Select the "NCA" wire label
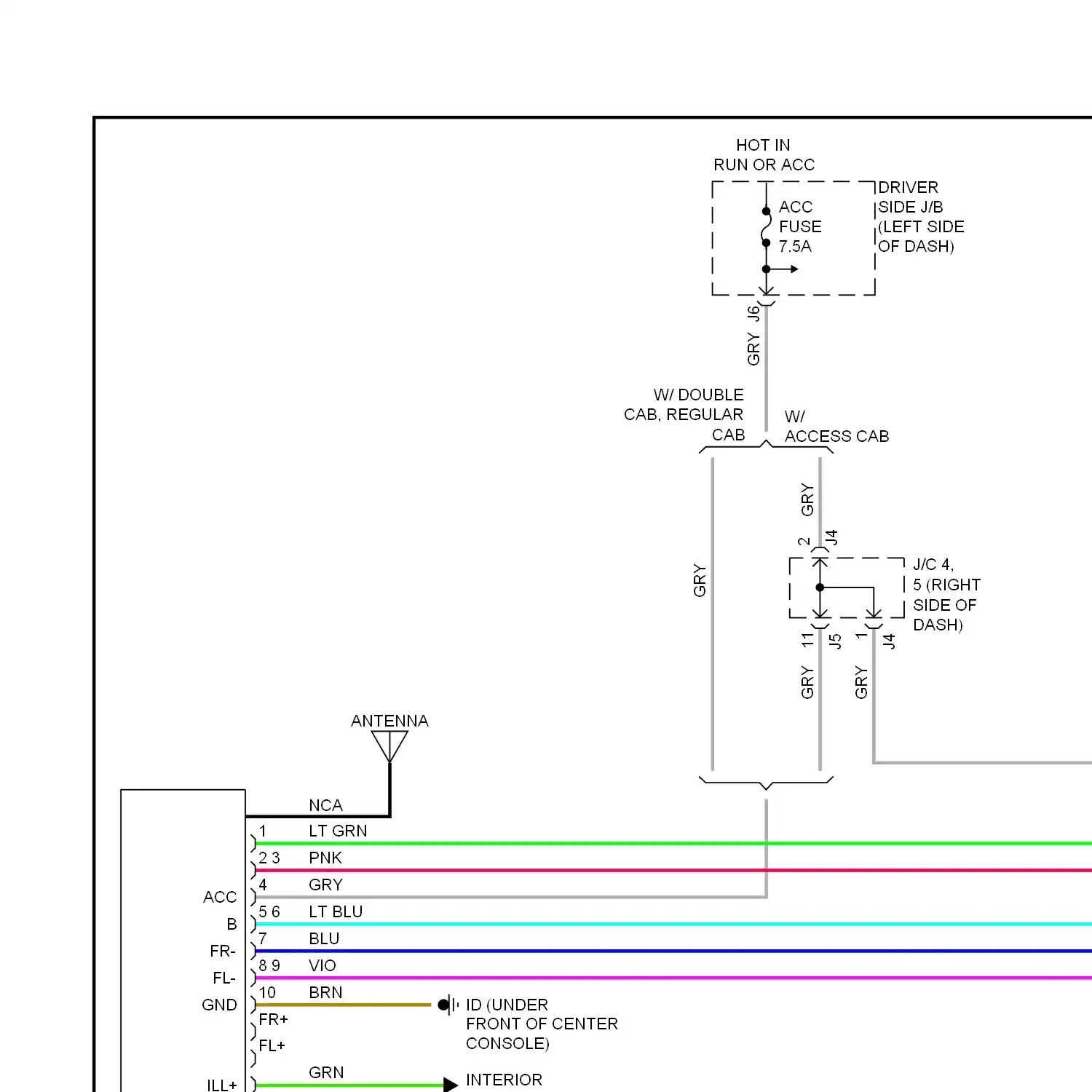Image resolution: width=1092 pixels, height=1092 pixels. [x=325, y=805]
